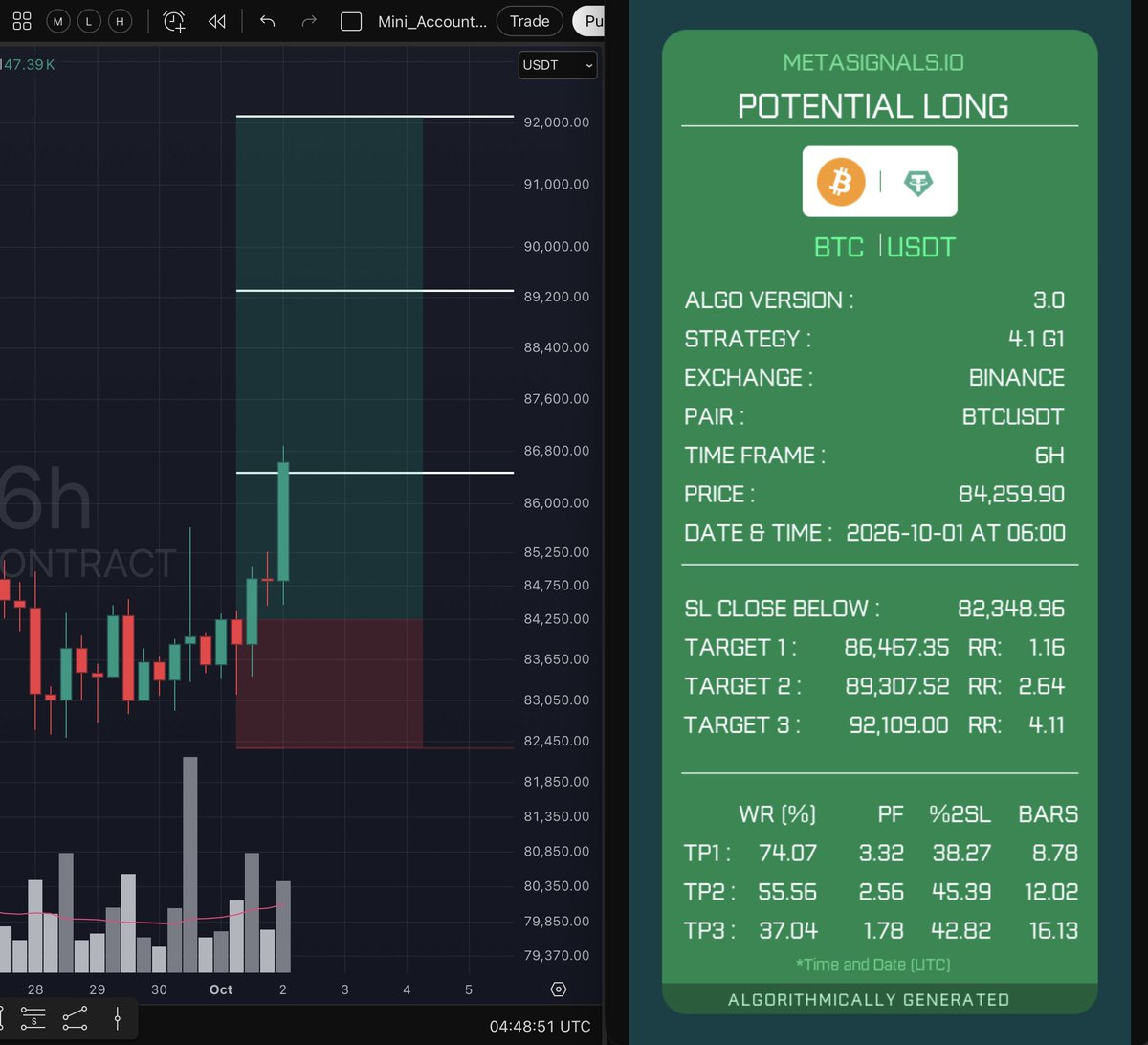Expand the USDT currency dropdown

pos(558,65)
